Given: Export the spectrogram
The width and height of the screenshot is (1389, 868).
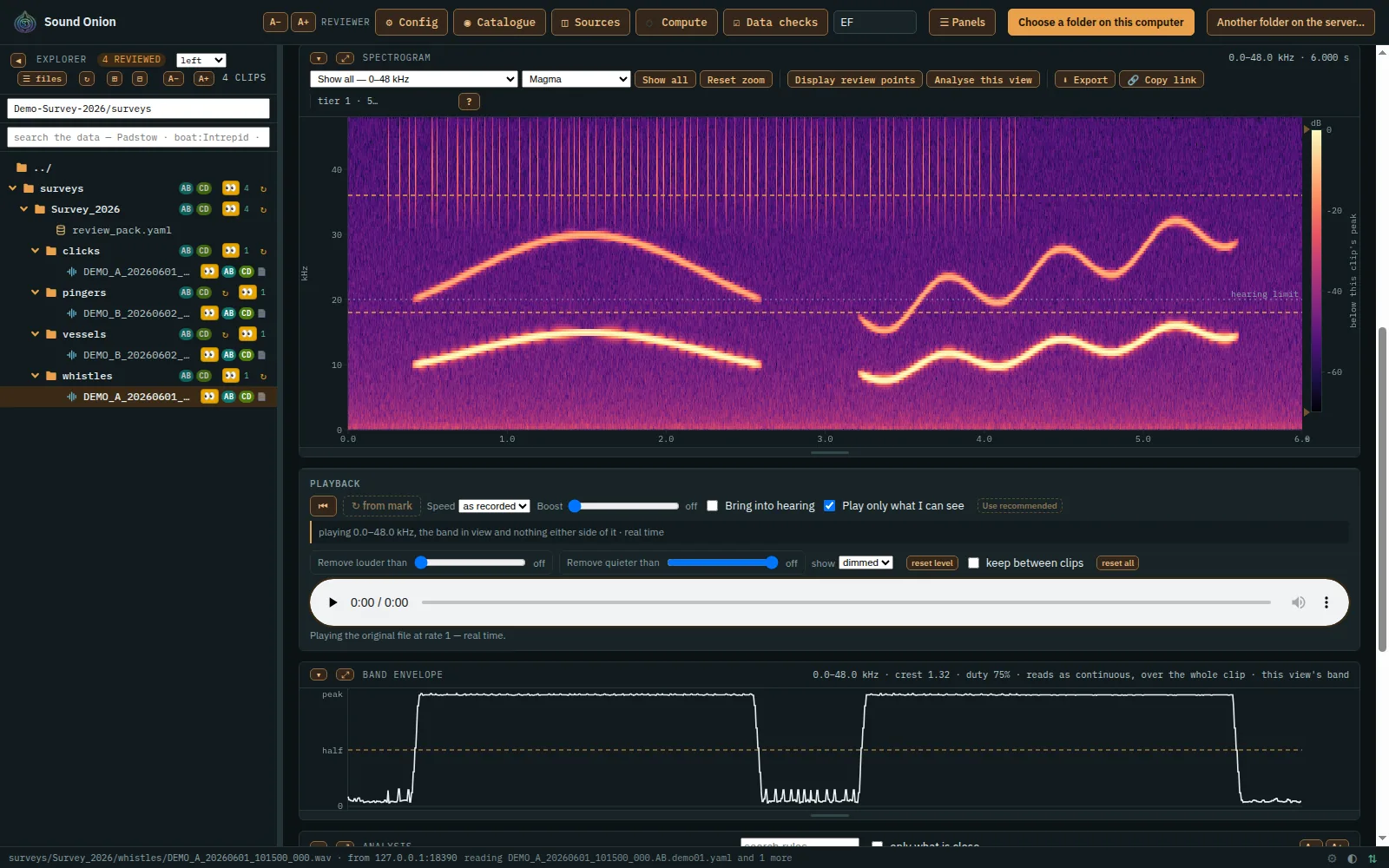Looking at the screenshot, I should (1085, 80).
